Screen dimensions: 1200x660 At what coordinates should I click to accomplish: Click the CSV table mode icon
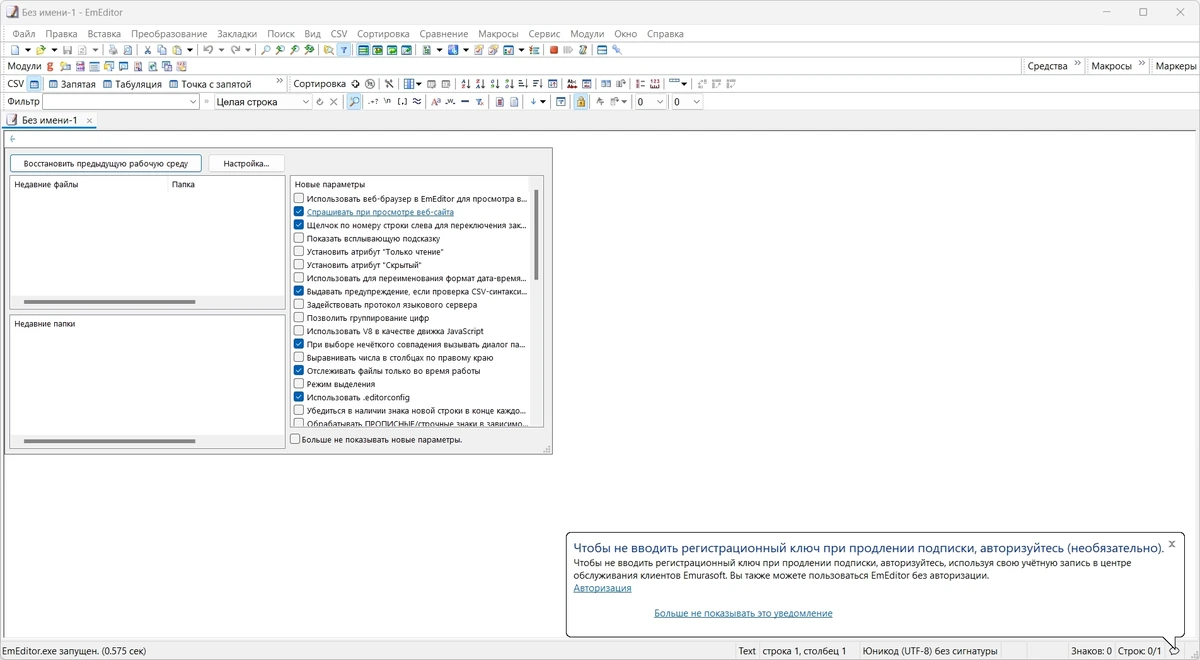pyautogui.click(x=34, y=84)
